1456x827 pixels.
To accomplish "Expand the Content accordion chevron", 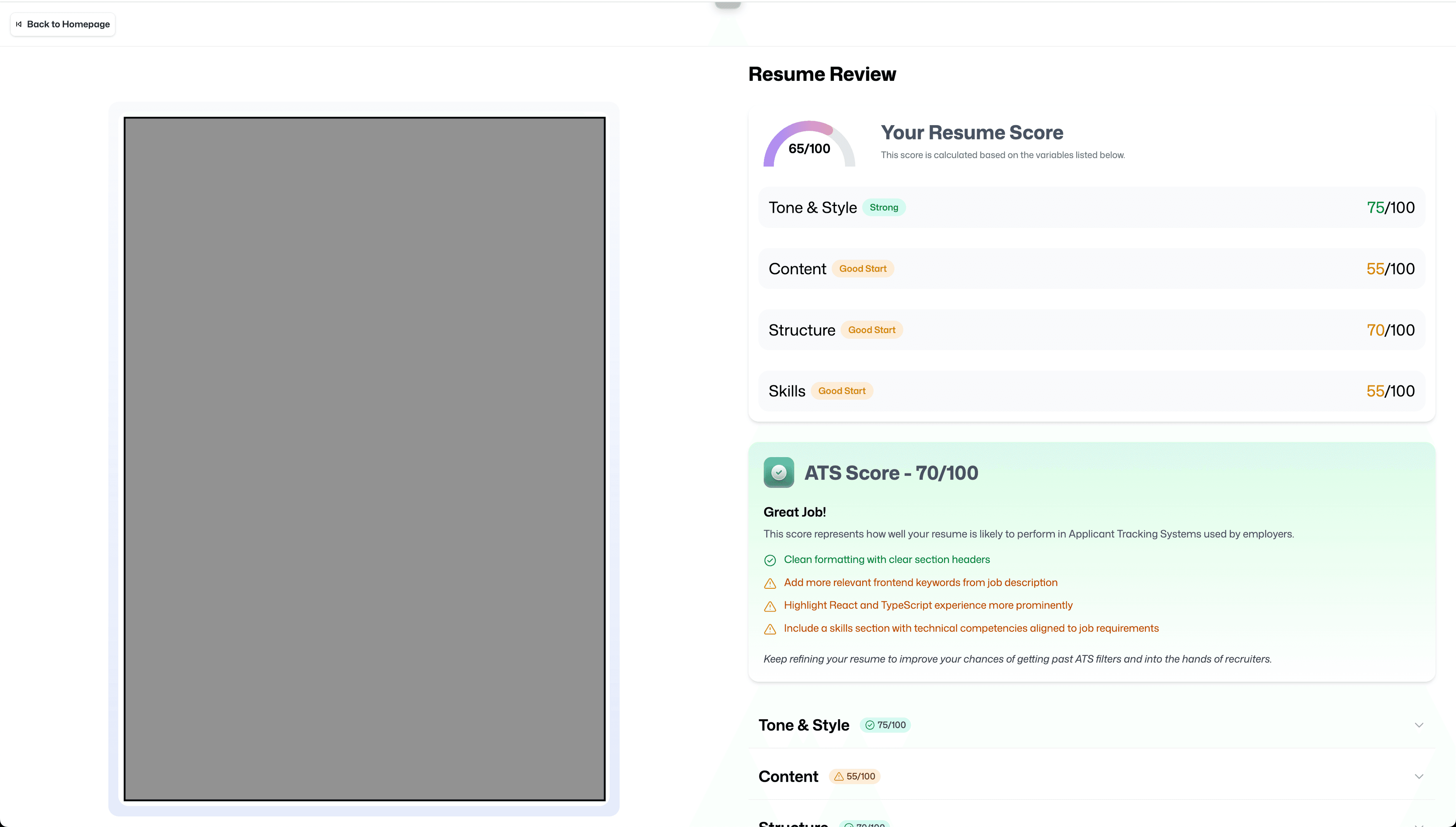I will (1418, 777).
